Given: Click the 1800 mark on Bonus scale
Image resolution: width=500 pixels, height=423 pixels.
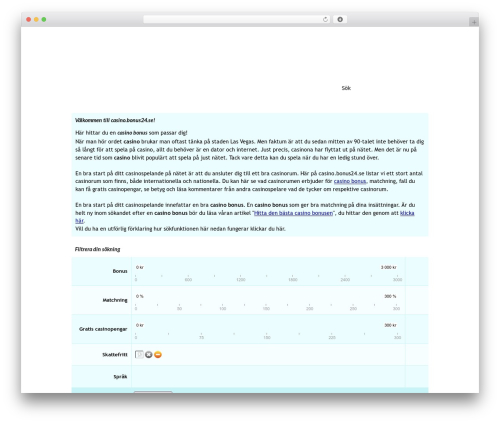Looking at the screenshot, I should tap(293, 280).
